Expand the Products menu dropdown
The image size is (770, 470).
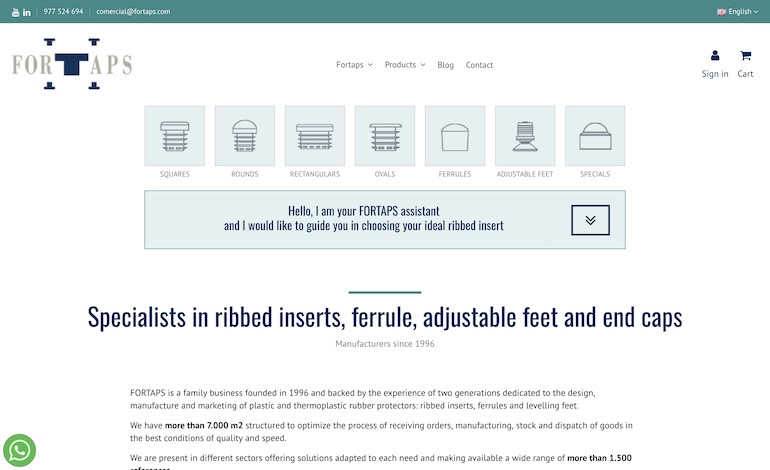(x=405, y=65)
